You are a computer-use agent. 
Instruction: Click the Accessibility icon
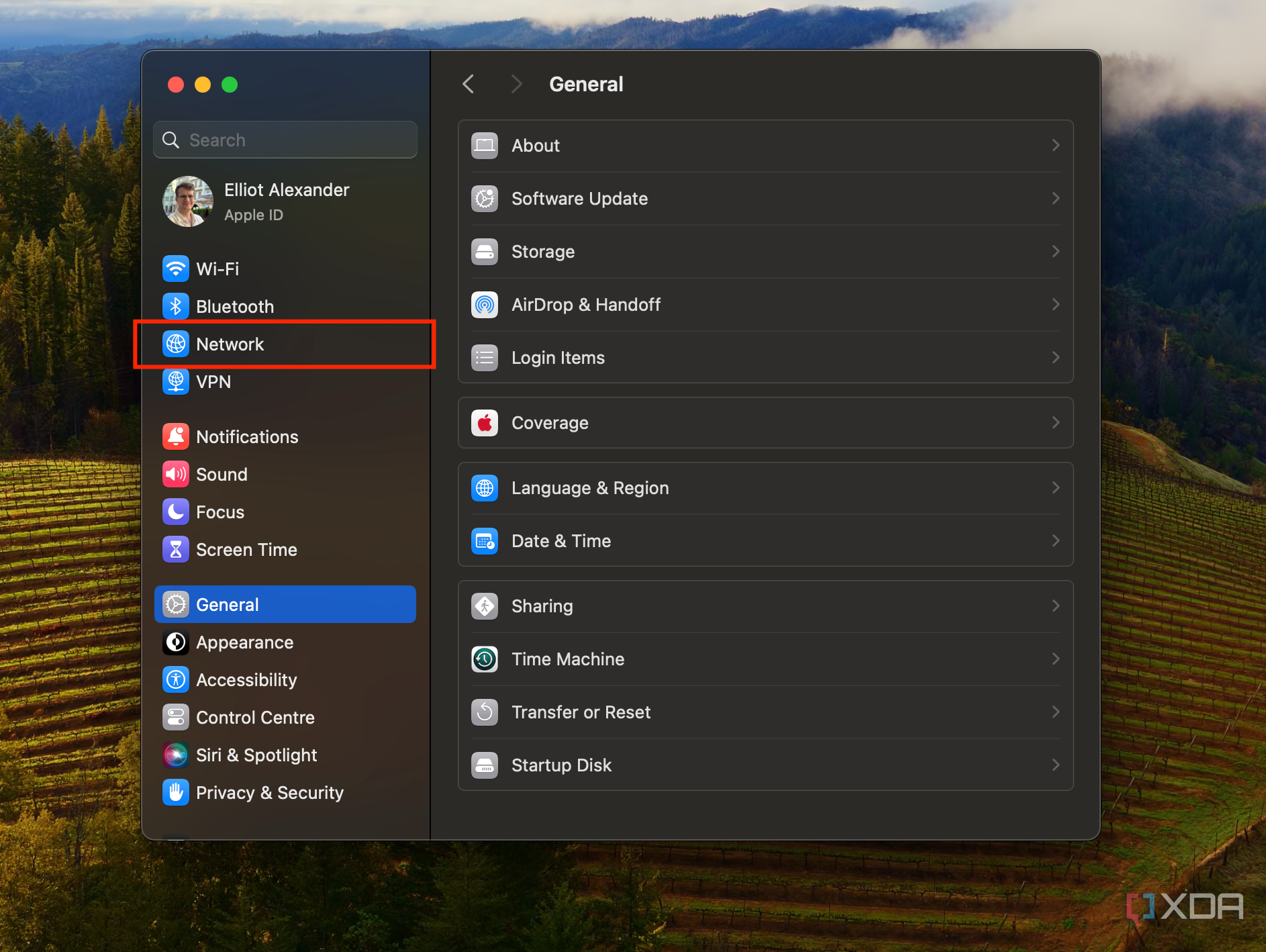click(176, 680)
